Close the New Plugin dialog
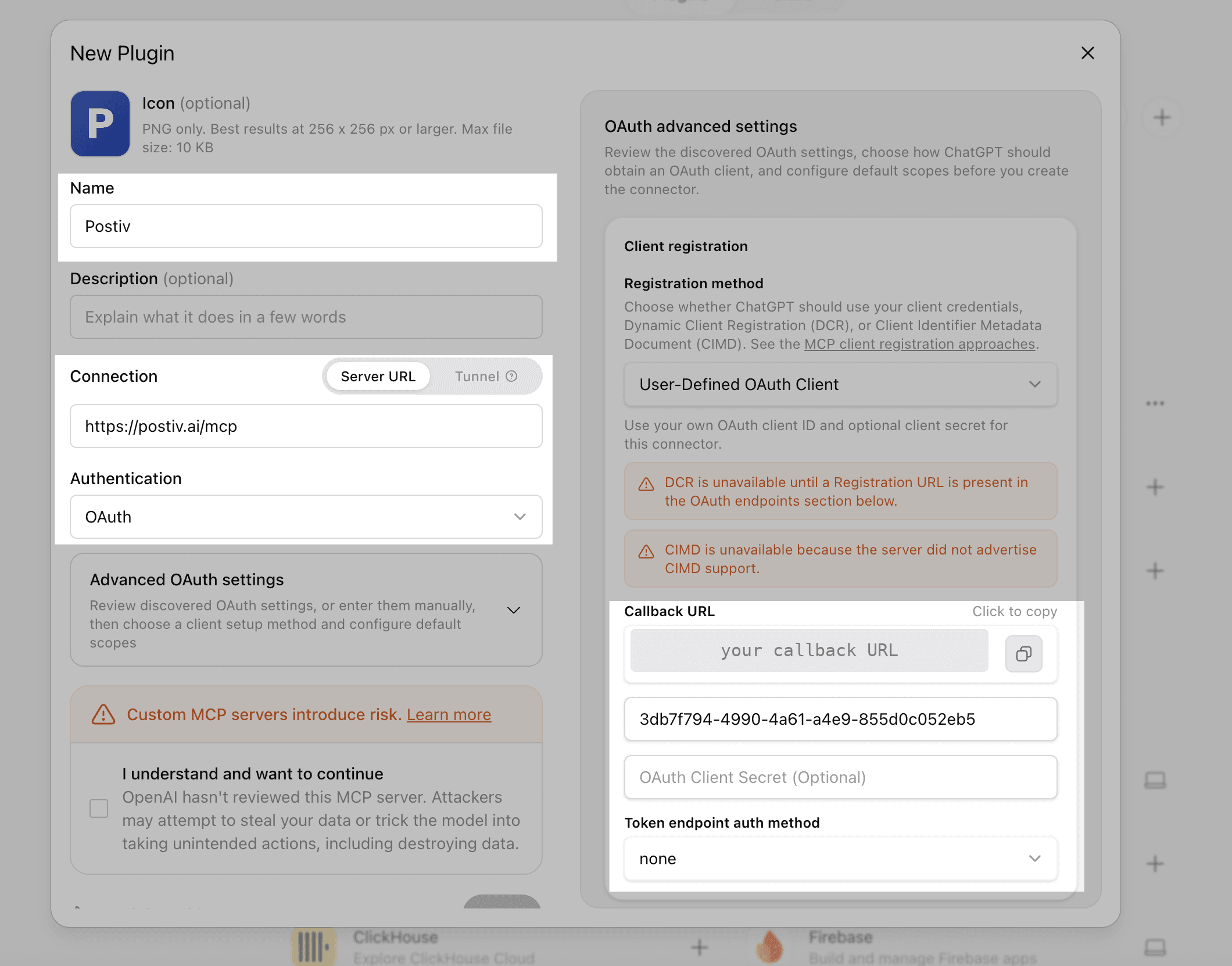 pyautogui.click(x=1087, y=53)
